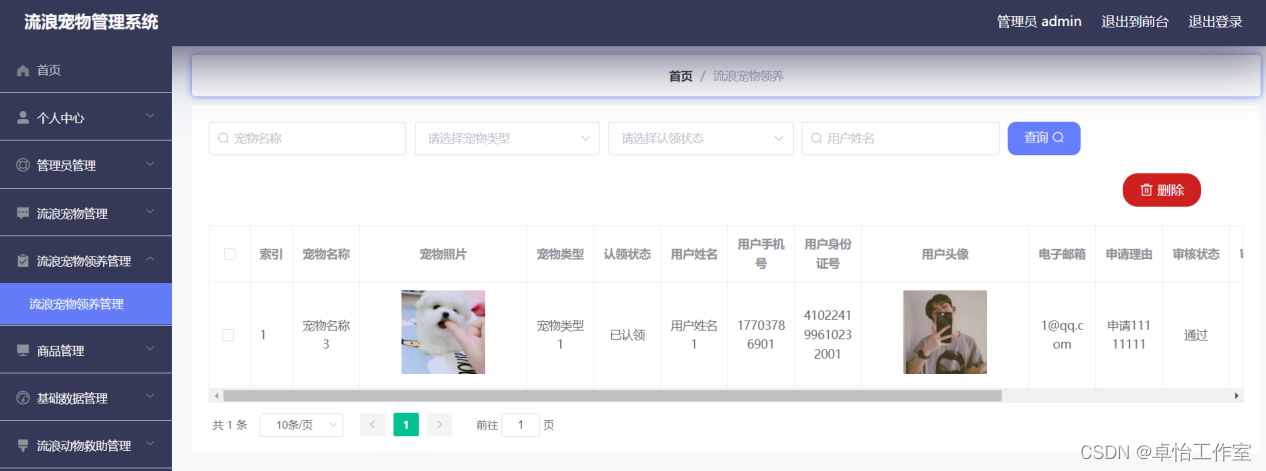Click the scrollbar's right arrow in table

(x=1237, y=396)
